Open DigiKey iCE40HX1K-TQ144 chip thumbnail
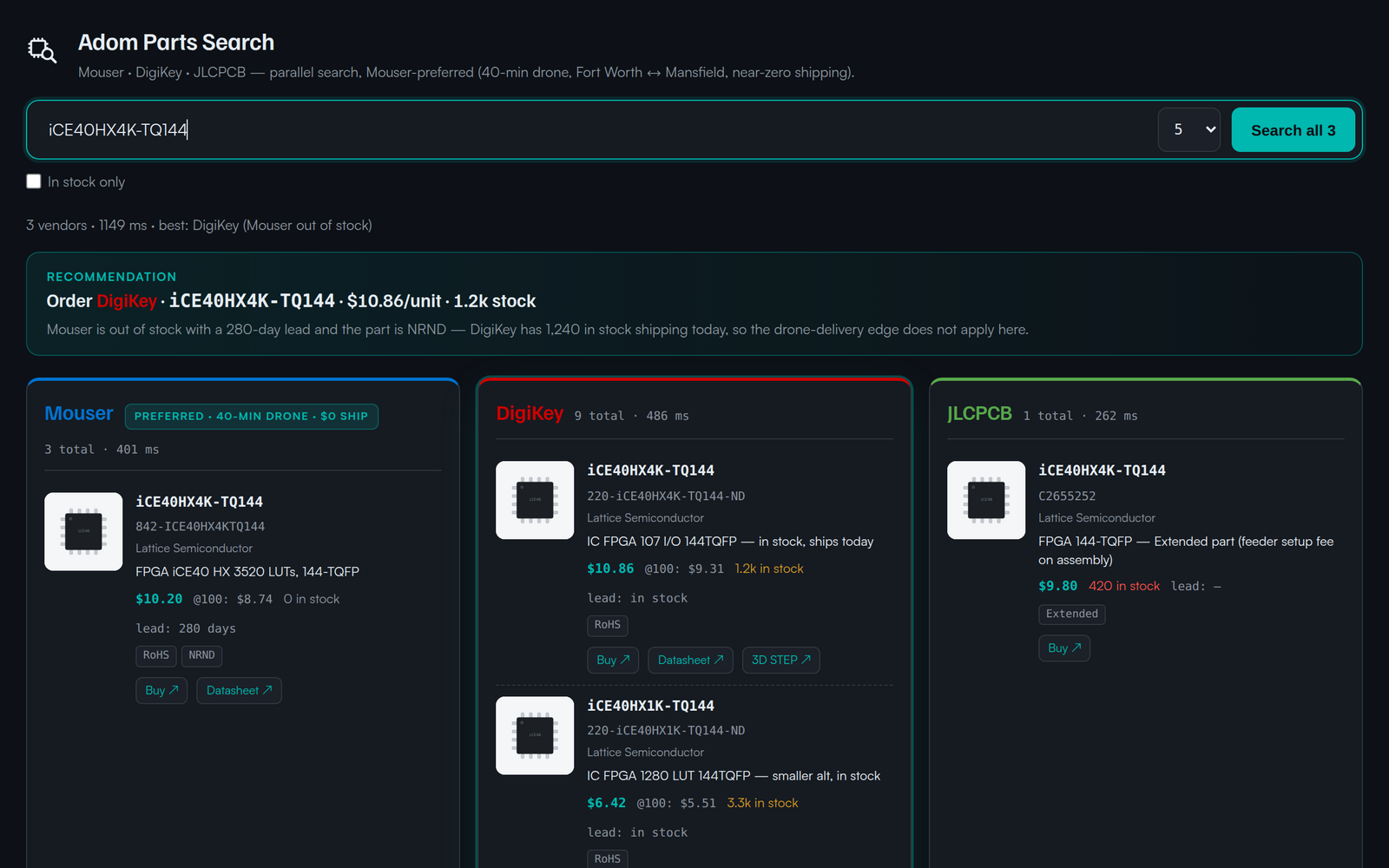1389x868 pixels. coord(535,735)
